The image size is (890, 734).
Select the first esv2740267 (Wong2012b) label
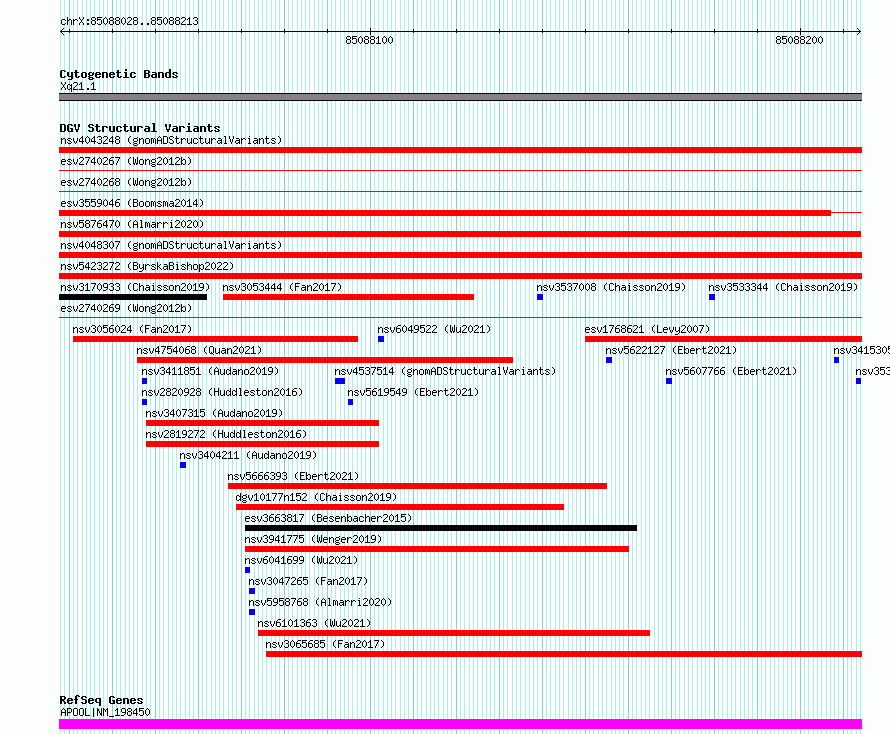126,161
